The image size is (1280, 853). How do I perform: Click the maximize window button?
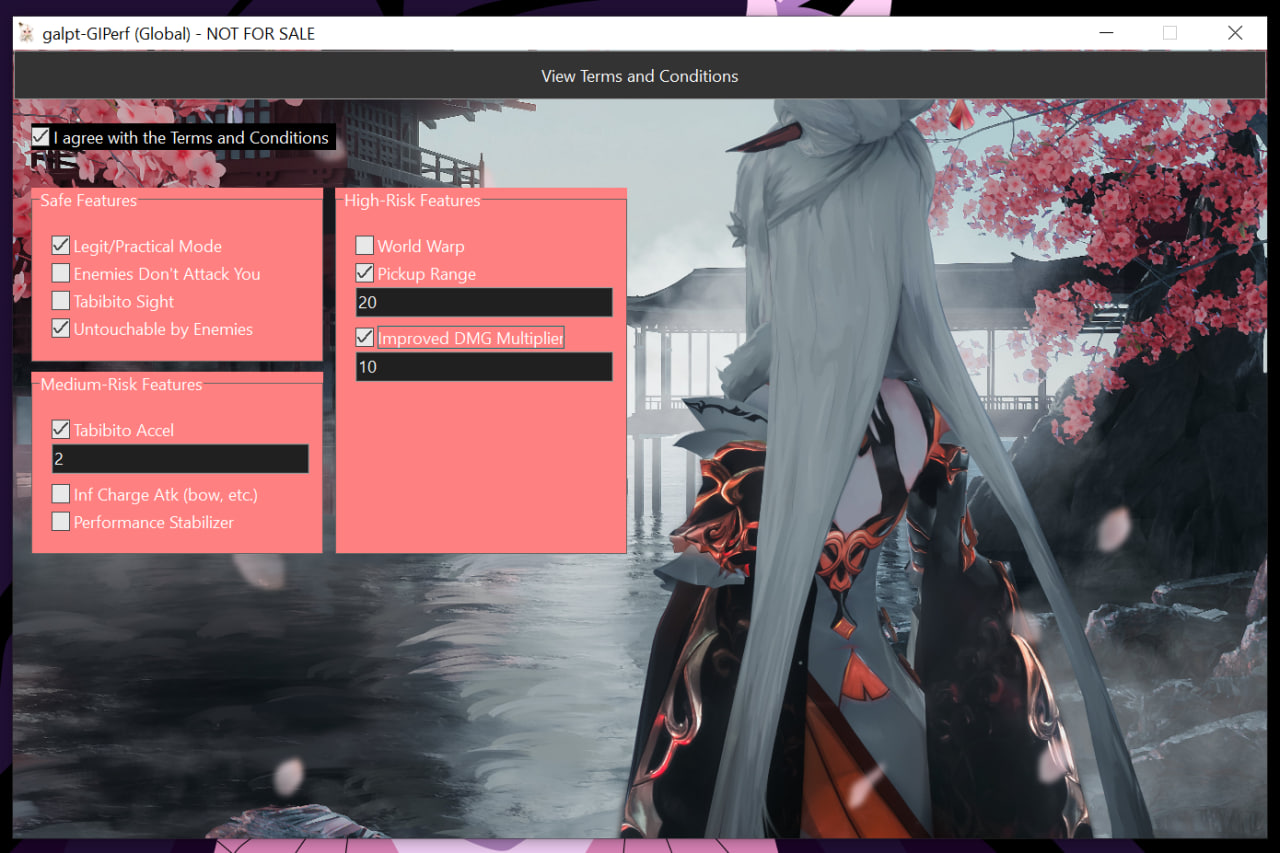1169,33
